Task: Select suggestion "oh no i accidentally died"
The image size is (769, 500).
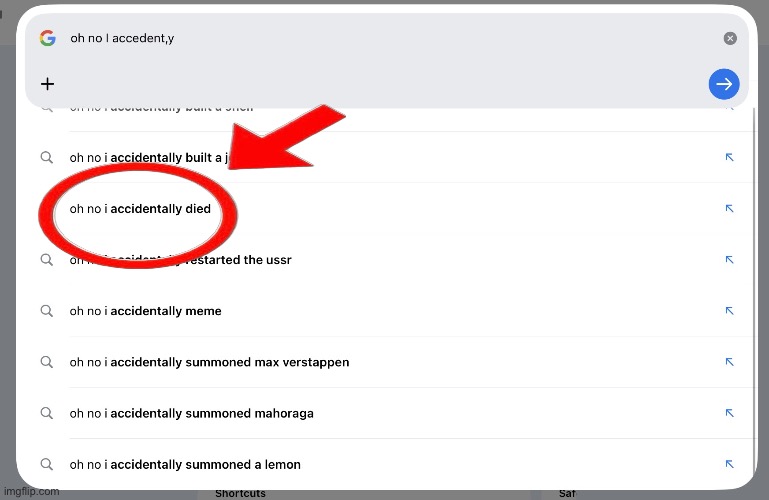Action: pos(140,209)
